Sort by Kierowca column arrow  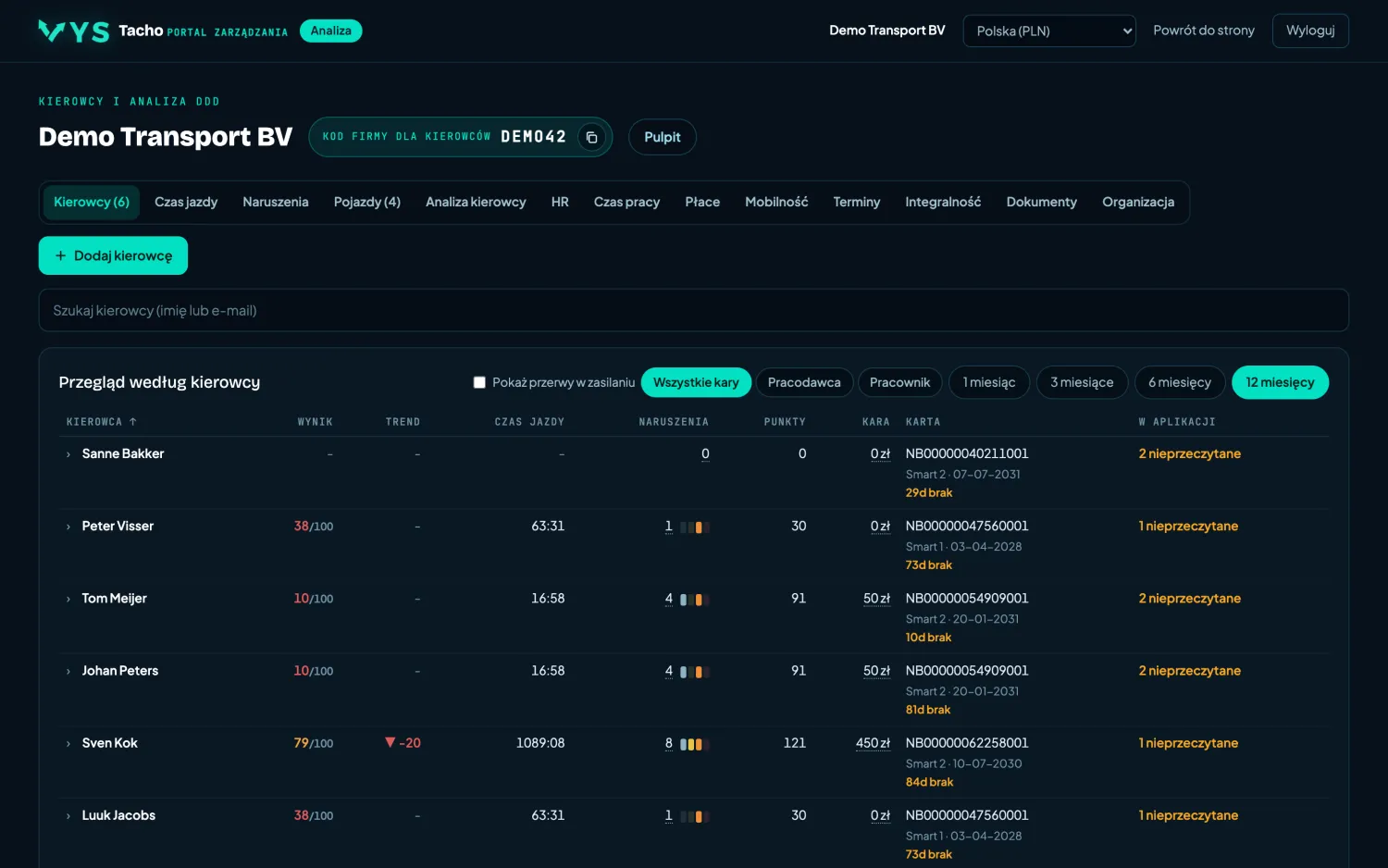pos(133,422)
